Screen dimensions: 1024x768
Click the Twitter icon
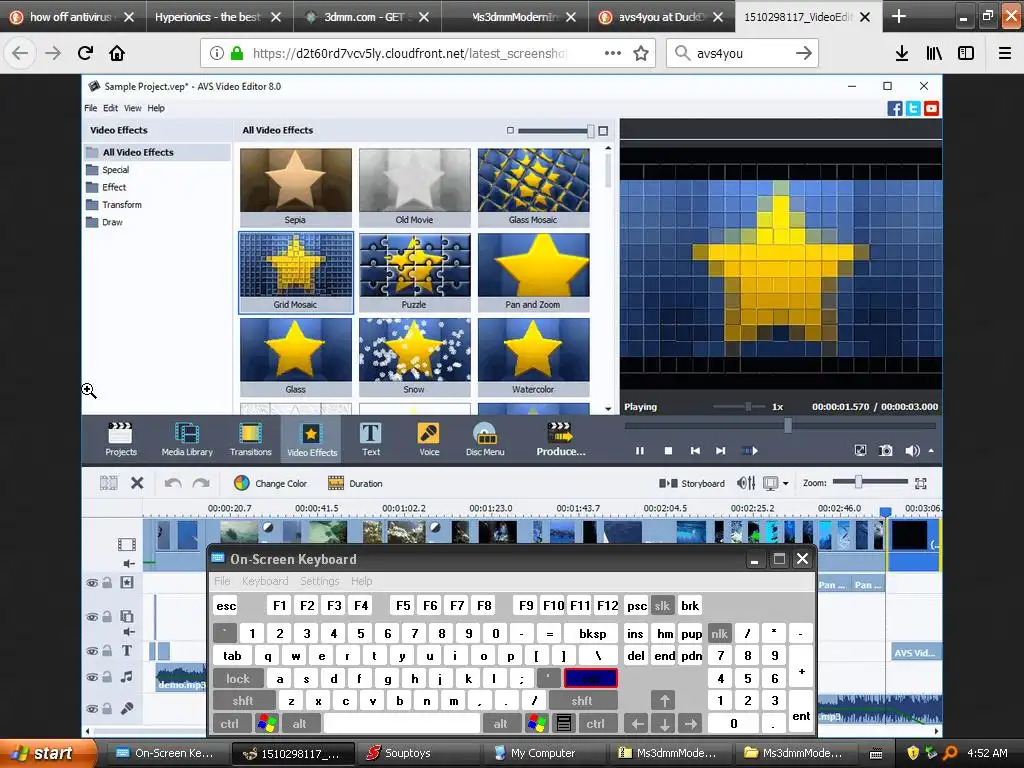pos(913,108)
